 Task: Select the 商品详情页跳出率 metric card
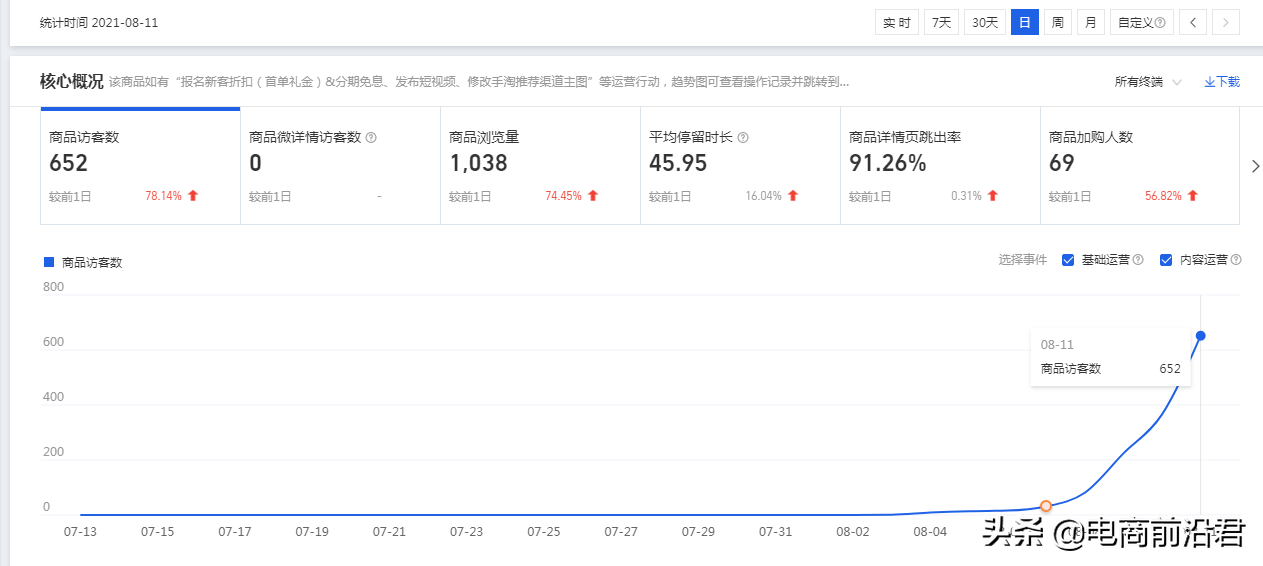(x=940, y=166)
